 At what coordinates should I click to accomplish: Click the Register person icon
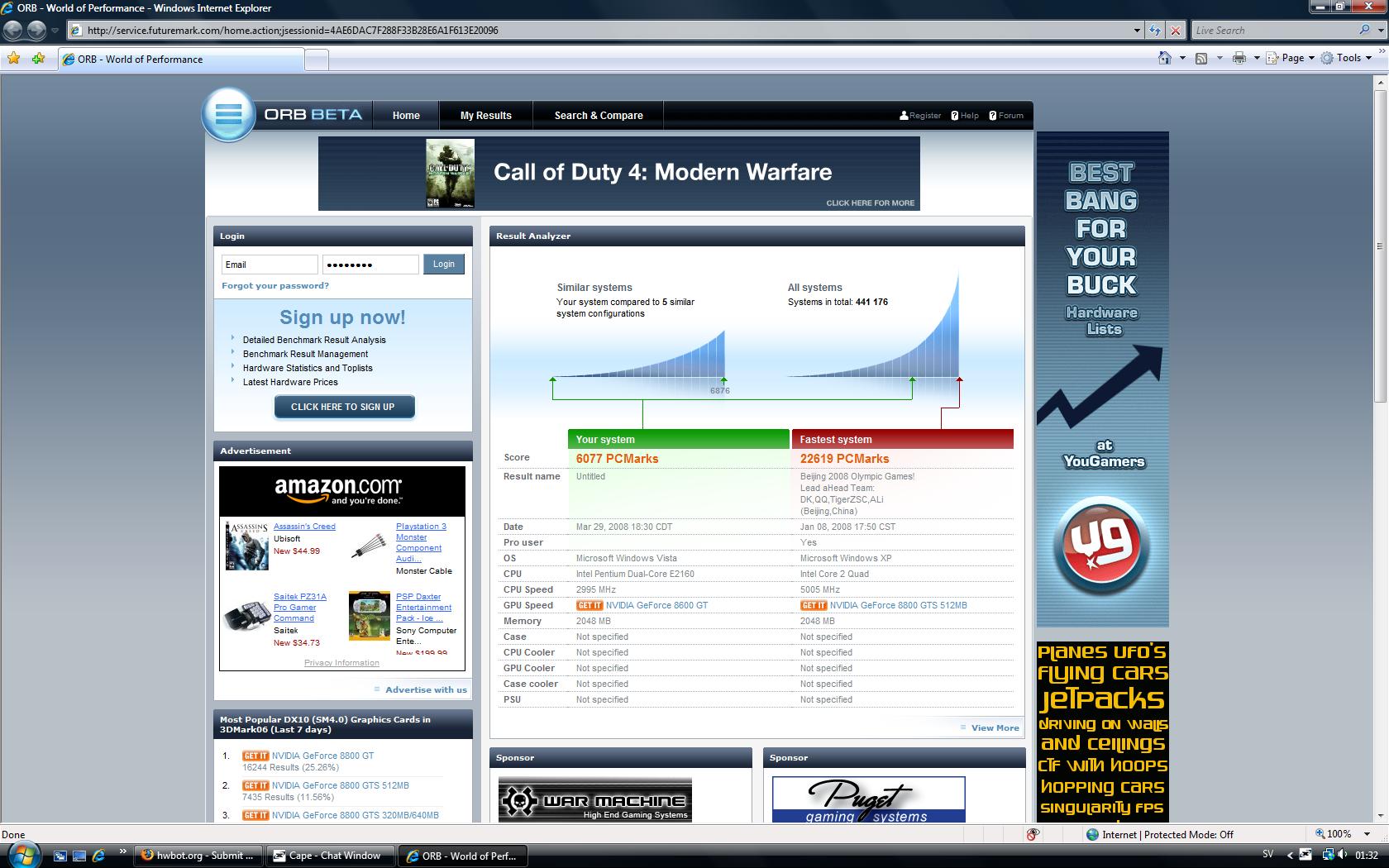(904, 116)
